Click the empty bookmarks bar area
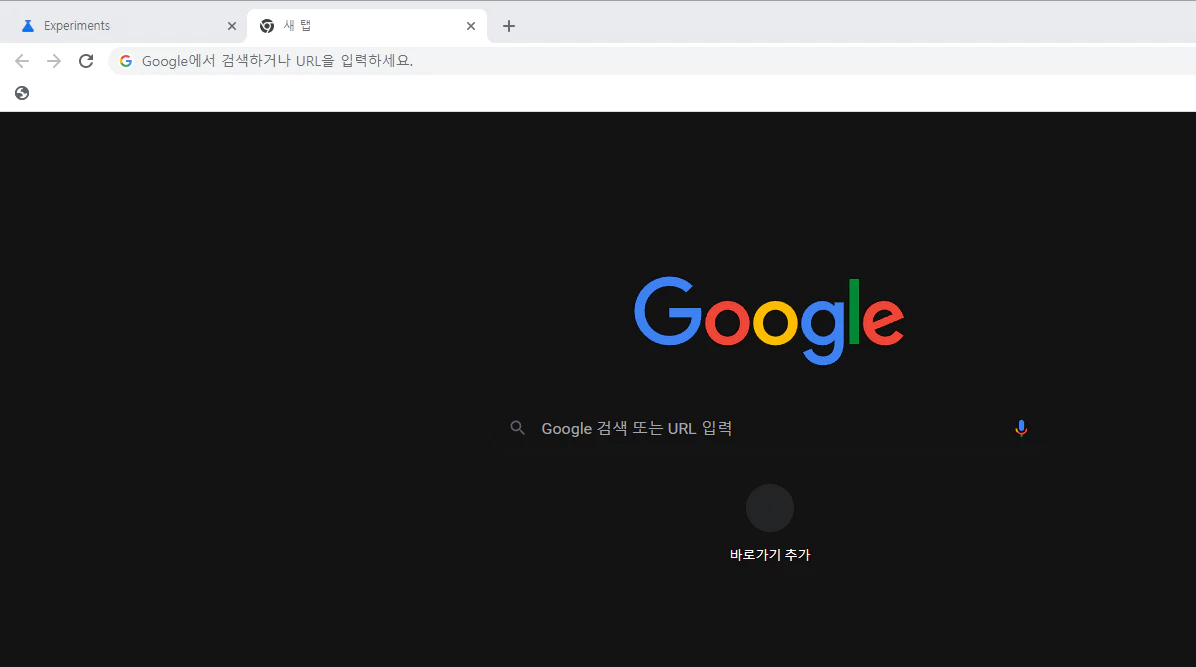 pyautogui.click(x=600, y=92)
